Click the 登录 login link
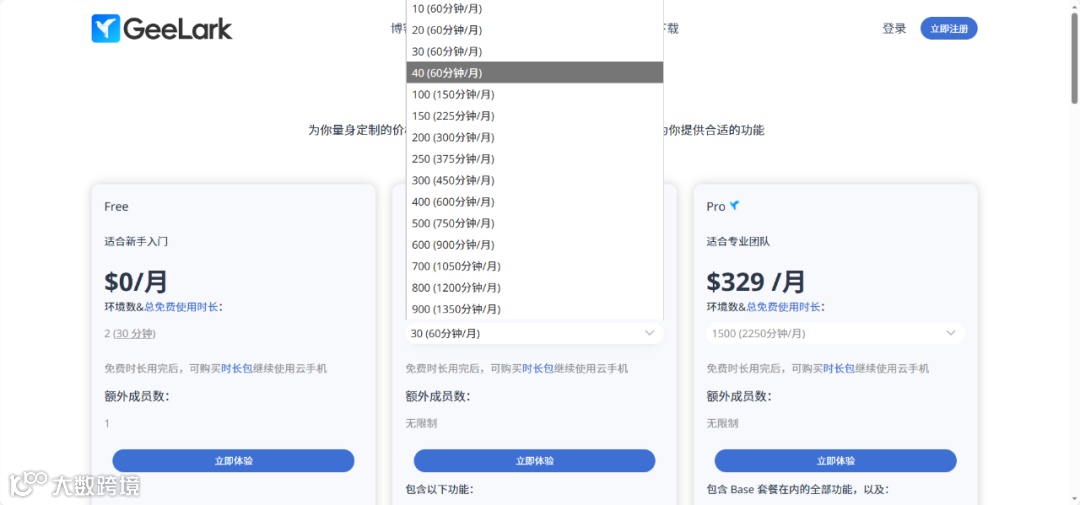This screenshot has height=505, width=1080. click(894, 29)
